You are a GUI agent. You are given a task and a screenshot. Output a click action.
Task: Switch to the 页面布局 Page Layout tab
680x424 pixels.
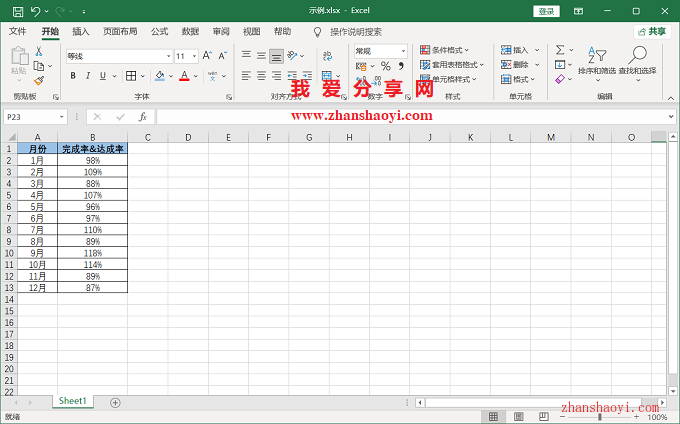pyautogui.click(x=120, y=31)
